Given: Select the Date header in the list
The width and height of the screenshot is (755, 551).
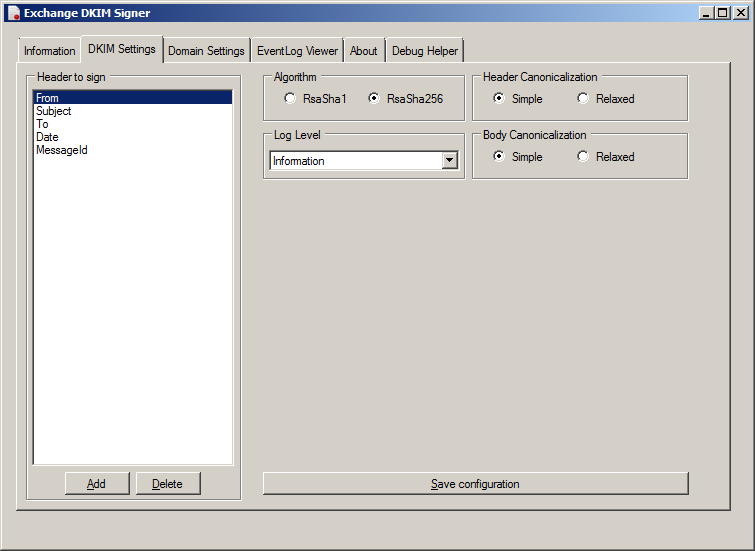Looking at the screenshot, I should point(133,137).
